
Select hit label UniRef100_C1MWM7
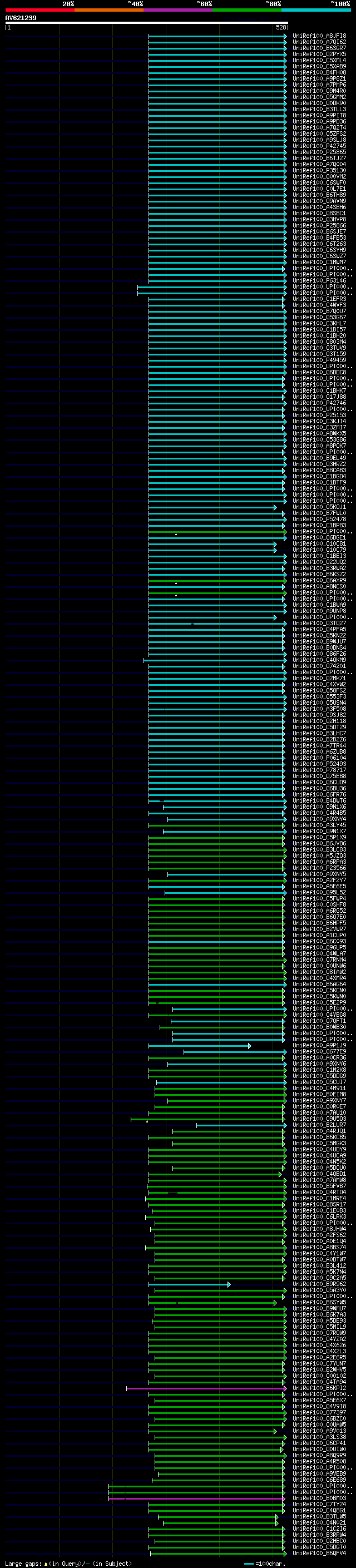pos(319,263)
